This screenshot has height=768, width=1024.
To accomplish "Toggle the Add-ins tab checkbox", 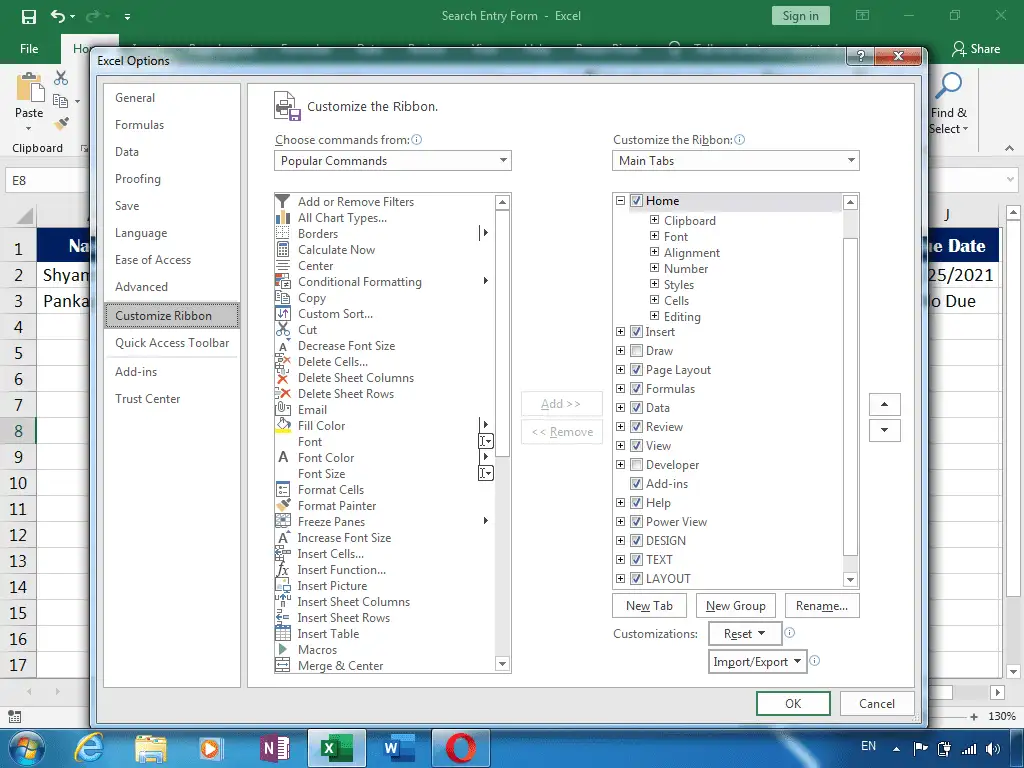I will 636,483.
